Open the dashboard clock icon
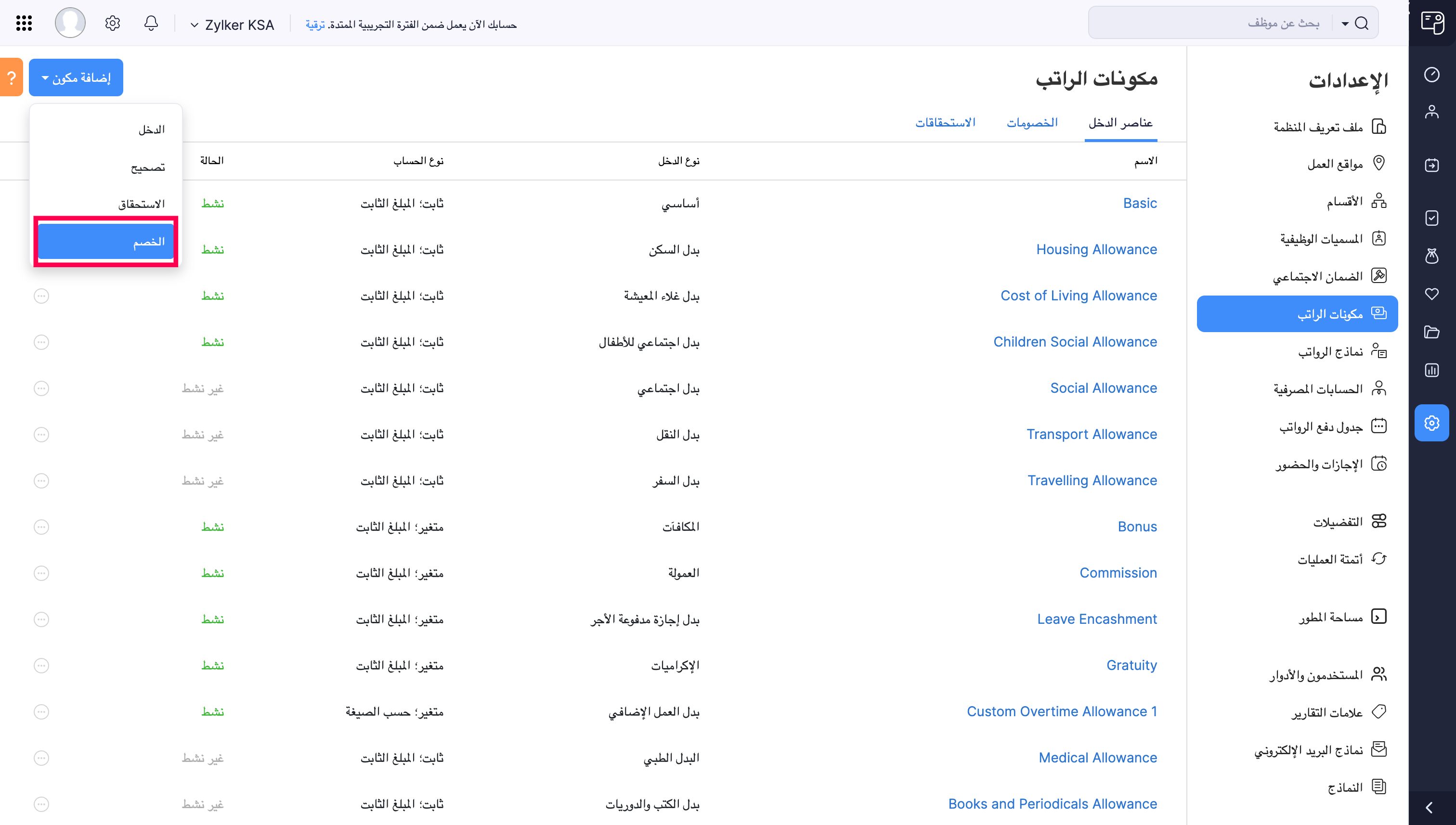The width and height of the screenshot is (1456, 825). point(1432,74)
